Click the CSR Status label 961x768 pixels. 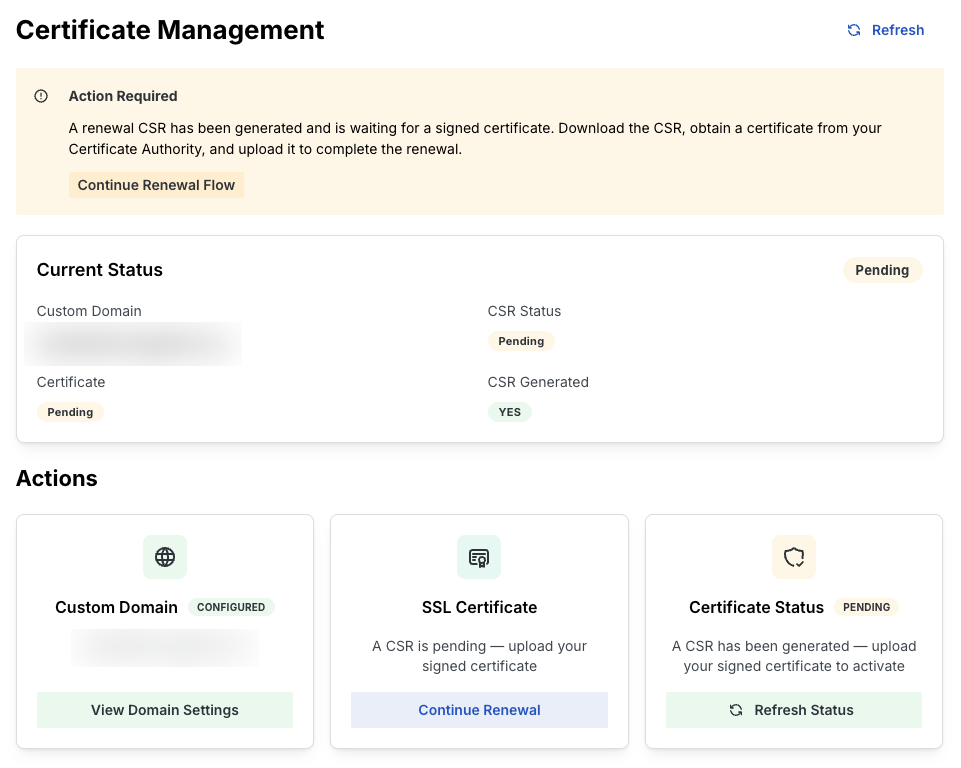click(524, 311)
